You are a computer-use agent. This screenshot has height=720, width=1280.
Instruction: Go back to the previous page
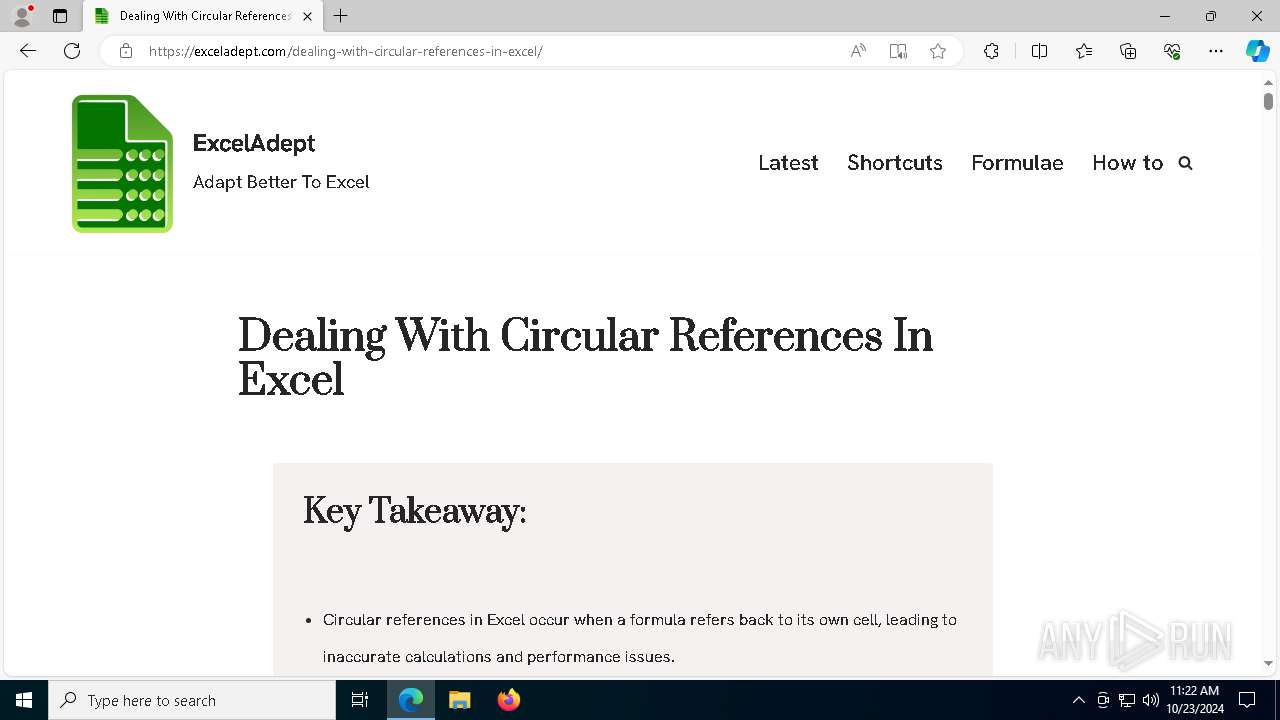(28, 51)
